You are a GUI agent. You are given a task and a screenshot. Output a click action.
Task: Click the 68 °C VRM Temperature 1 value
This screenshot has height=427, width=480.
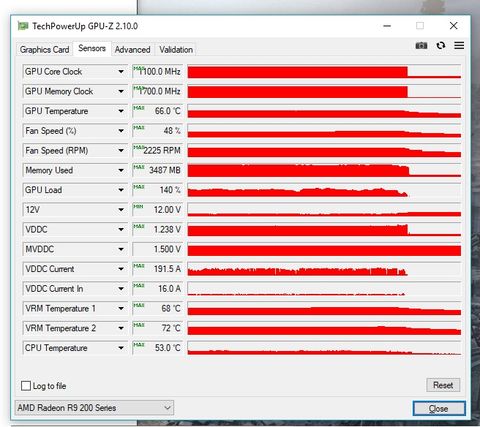point(158,308)
